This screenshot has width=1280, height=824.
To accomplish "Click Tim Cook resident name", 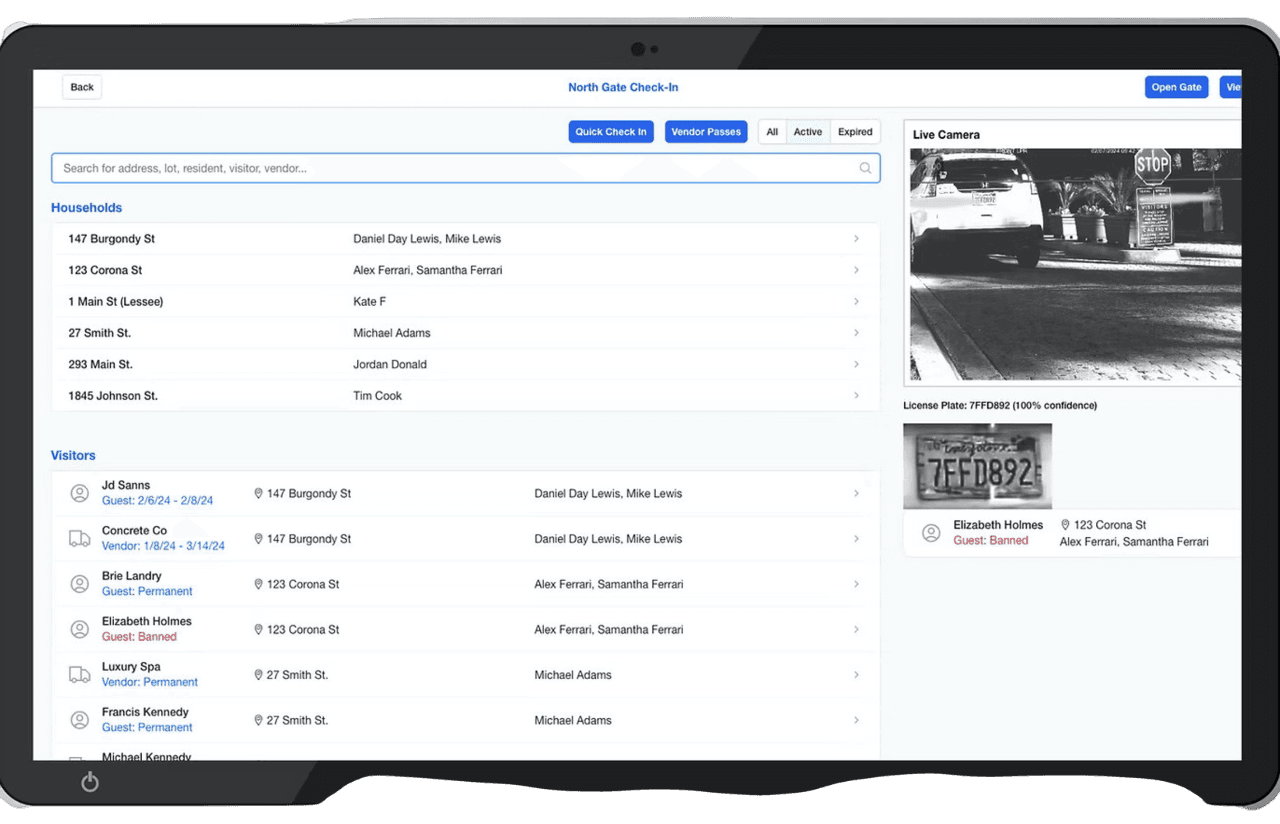I will point(377,396).
